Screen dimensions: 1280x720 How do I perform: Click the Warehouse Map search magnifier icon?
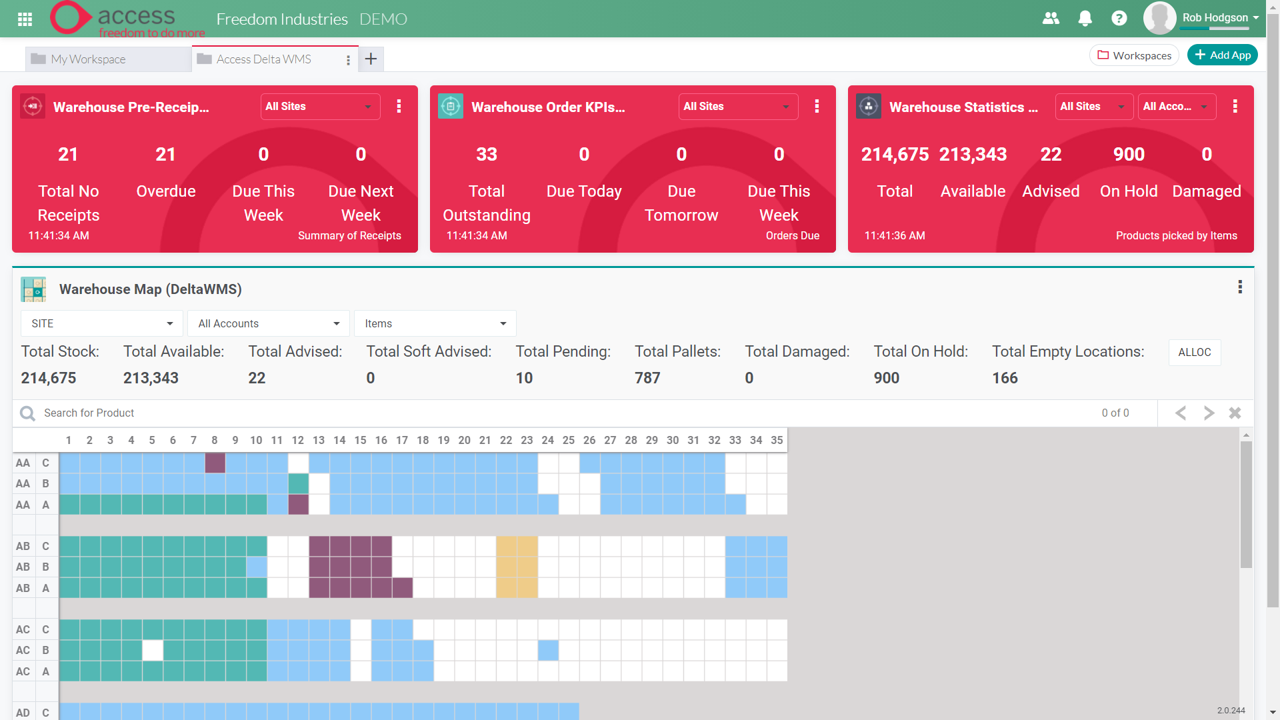pyautogui.click(x=26, y=412)
